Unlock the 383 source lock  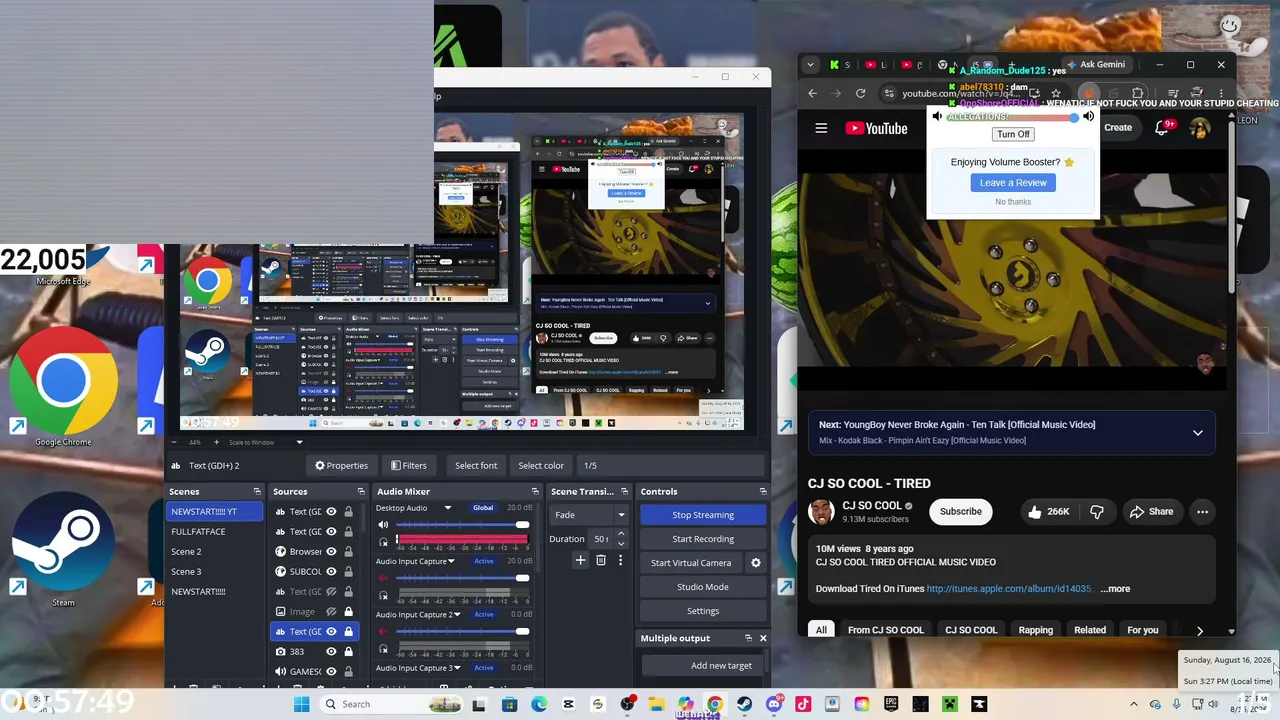pyautogui.click(x=348, y=651)
